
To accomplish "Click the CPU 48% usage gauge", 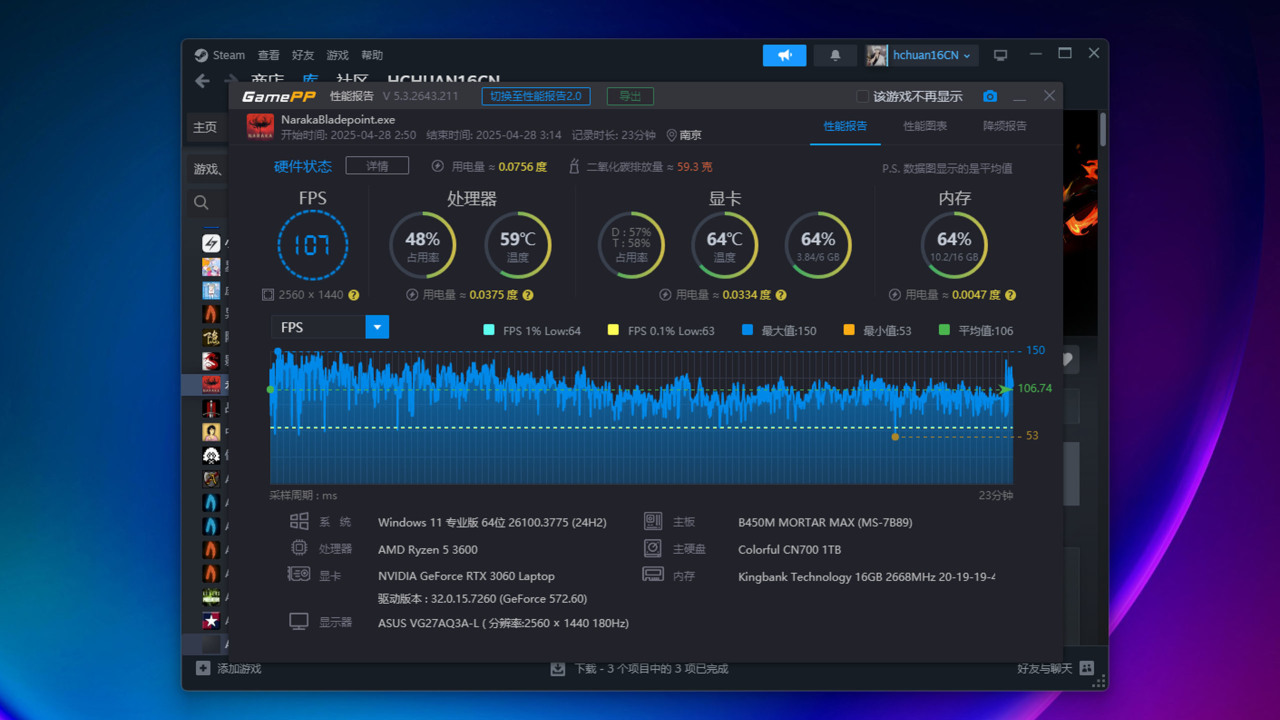I will pyautogui.click(x=423, y=246).
